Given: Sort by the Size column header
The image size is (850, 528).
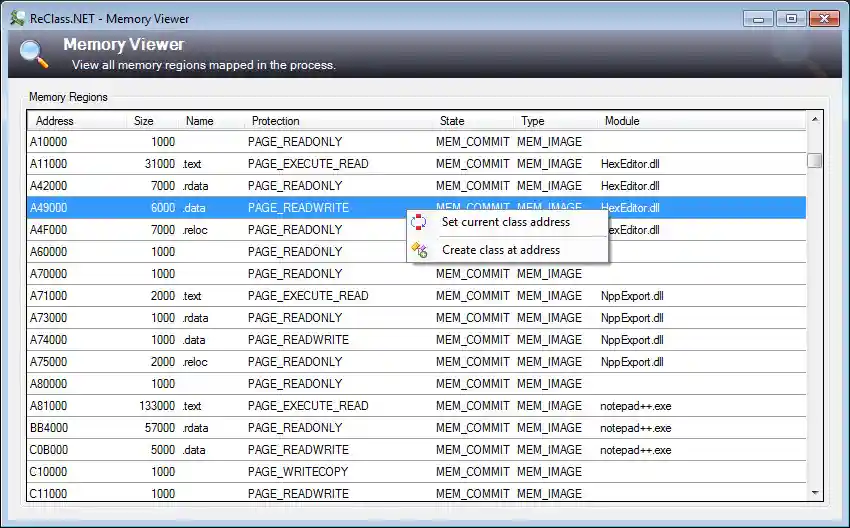Looking at the screenshot, I should 144,121.
